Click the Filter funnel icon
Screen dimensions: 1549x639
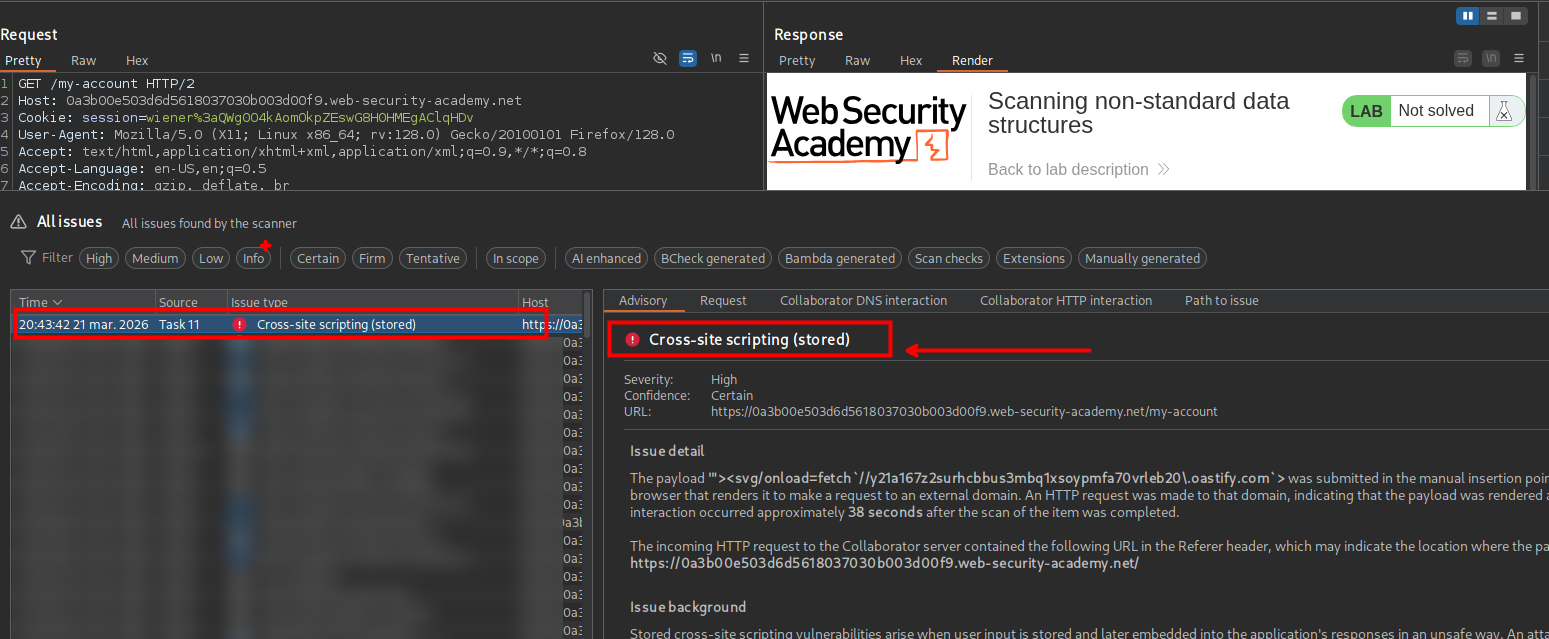coord(29,258)
